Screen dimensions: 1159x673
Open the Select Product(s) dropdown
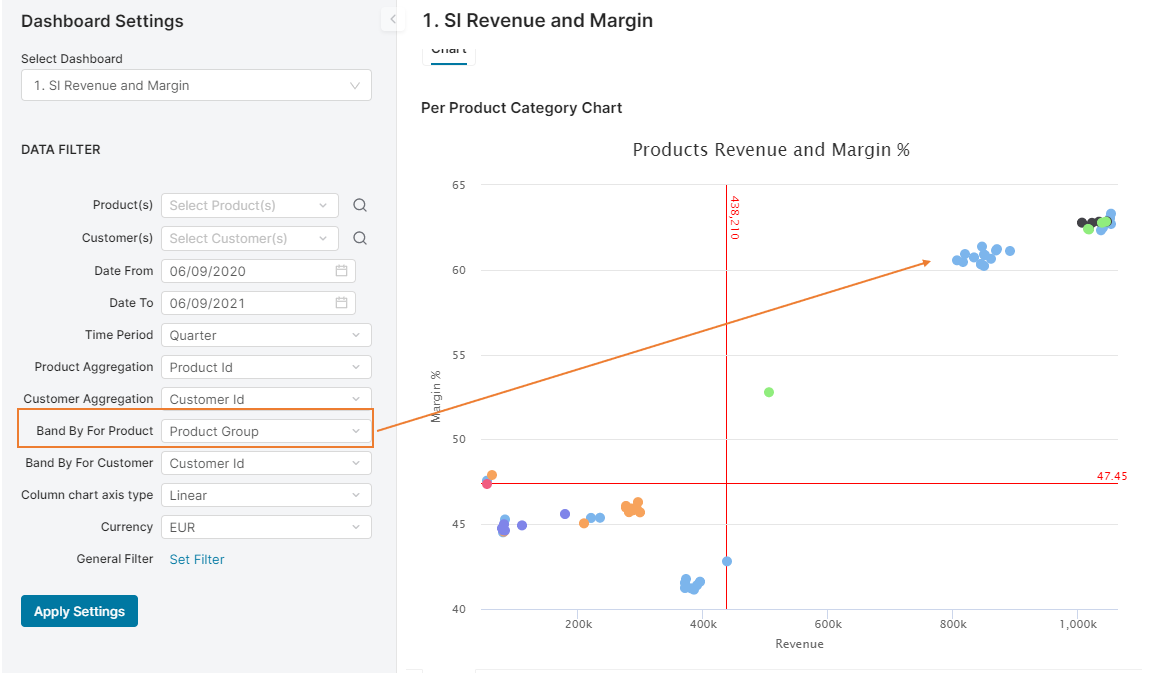click(249, 206)
